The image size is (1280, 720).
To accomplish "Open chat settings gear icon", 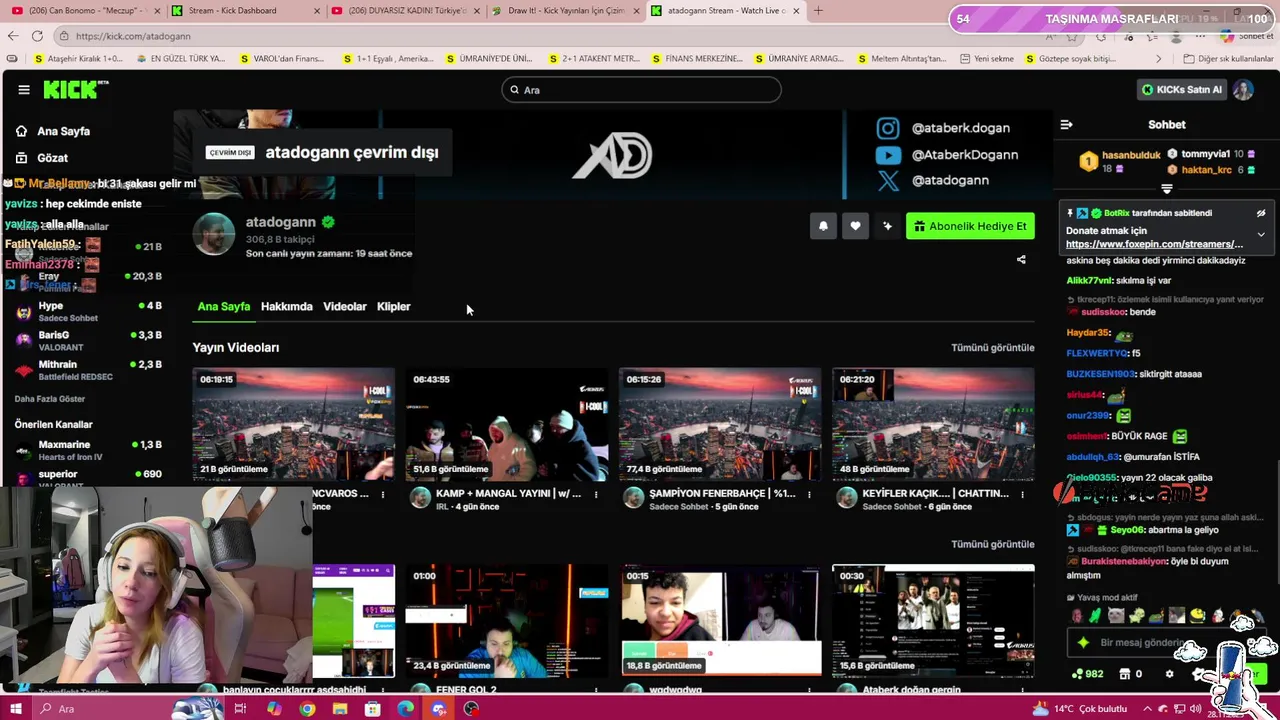I will (1169, 674).
